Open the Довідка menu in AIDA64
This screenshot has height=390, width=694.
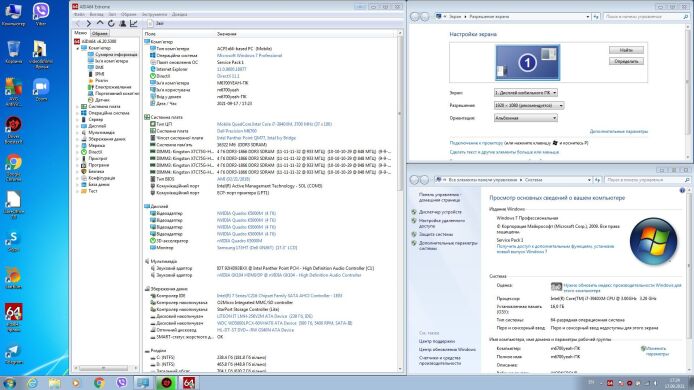pyautogui.click(x=179, y=15)
